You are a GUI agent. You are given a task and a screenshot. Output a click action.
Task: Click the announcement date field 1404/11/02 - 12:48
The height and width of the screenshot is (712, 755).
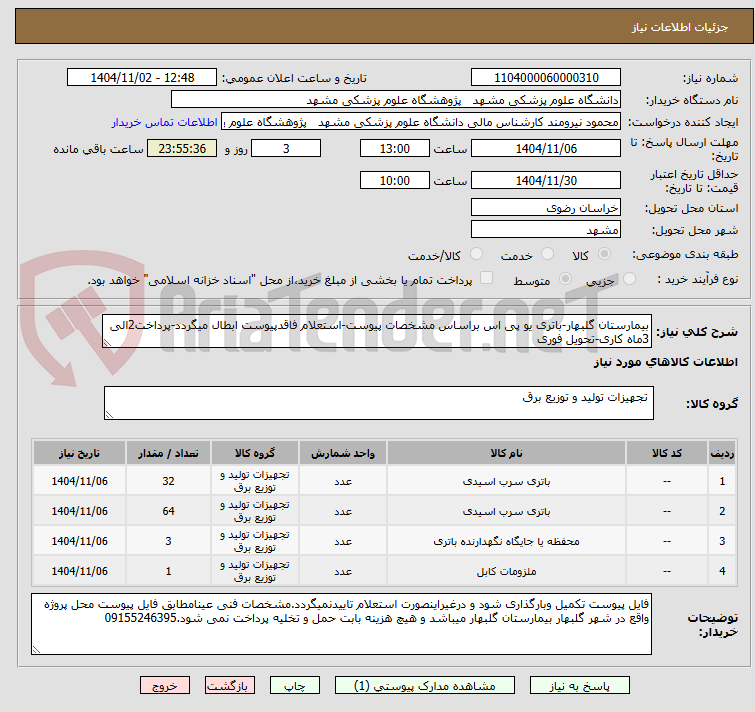tap(142, 78)
